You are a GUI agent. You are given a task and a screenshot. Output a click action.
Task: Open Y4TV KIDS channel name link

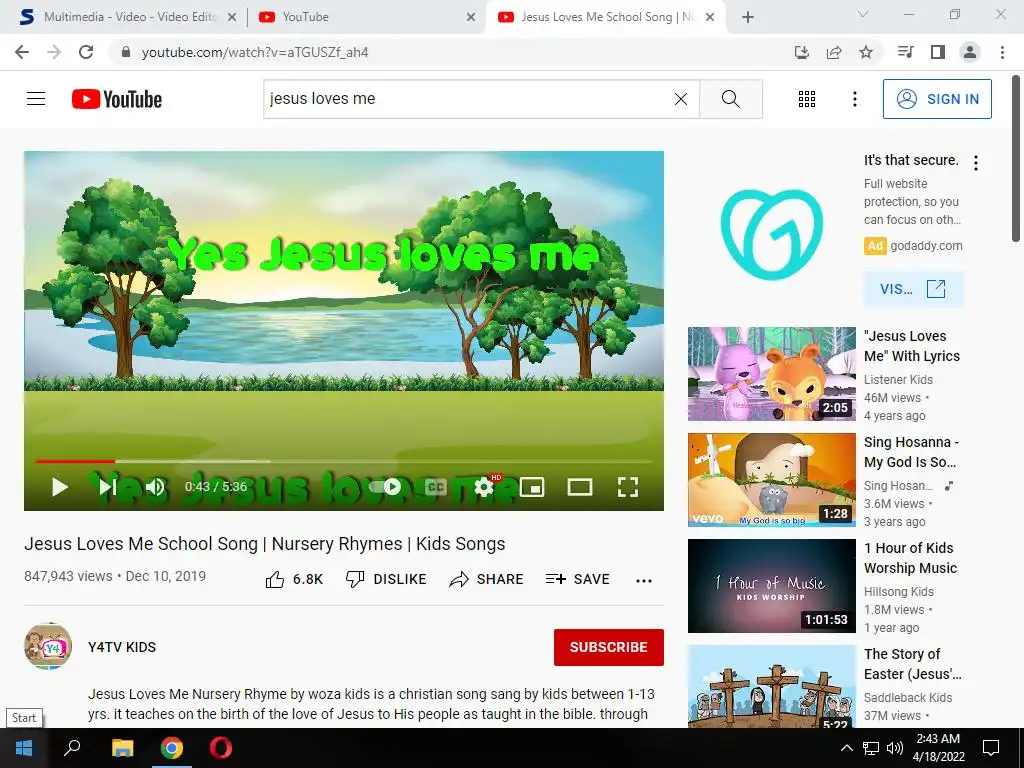pos(122,647)
